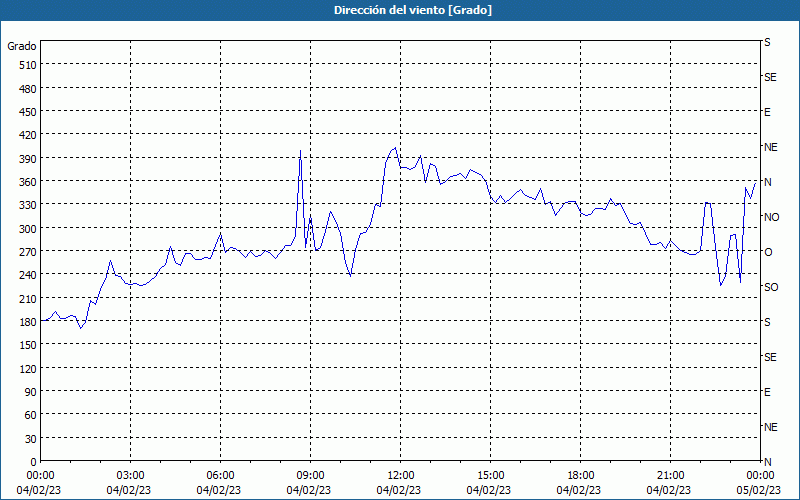800x500 pixels.
Task: Click the 270 y-axis value
Action: 28,252
